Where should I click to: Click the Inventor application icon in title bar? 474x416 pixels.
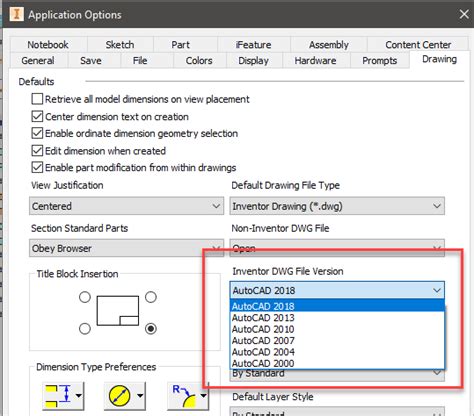[16, 14]
